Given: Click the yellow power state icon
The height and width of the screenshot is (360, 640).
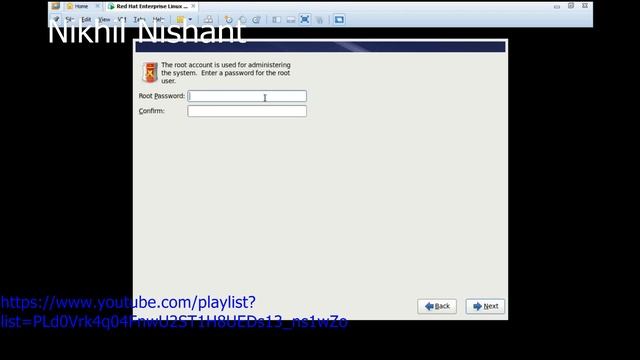Looking at the screenshot, I should tap(180, 20).
